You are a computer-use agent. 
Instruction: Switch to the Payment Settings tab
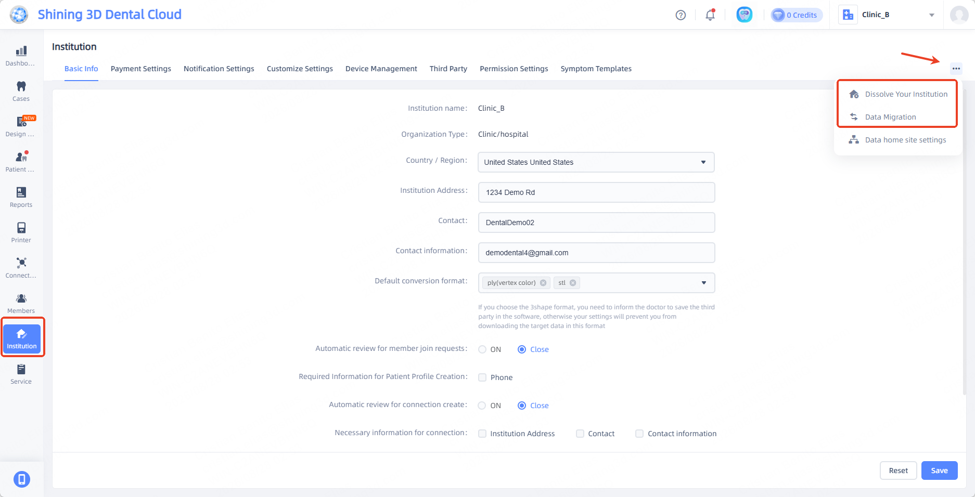click(x=141, y=68)
